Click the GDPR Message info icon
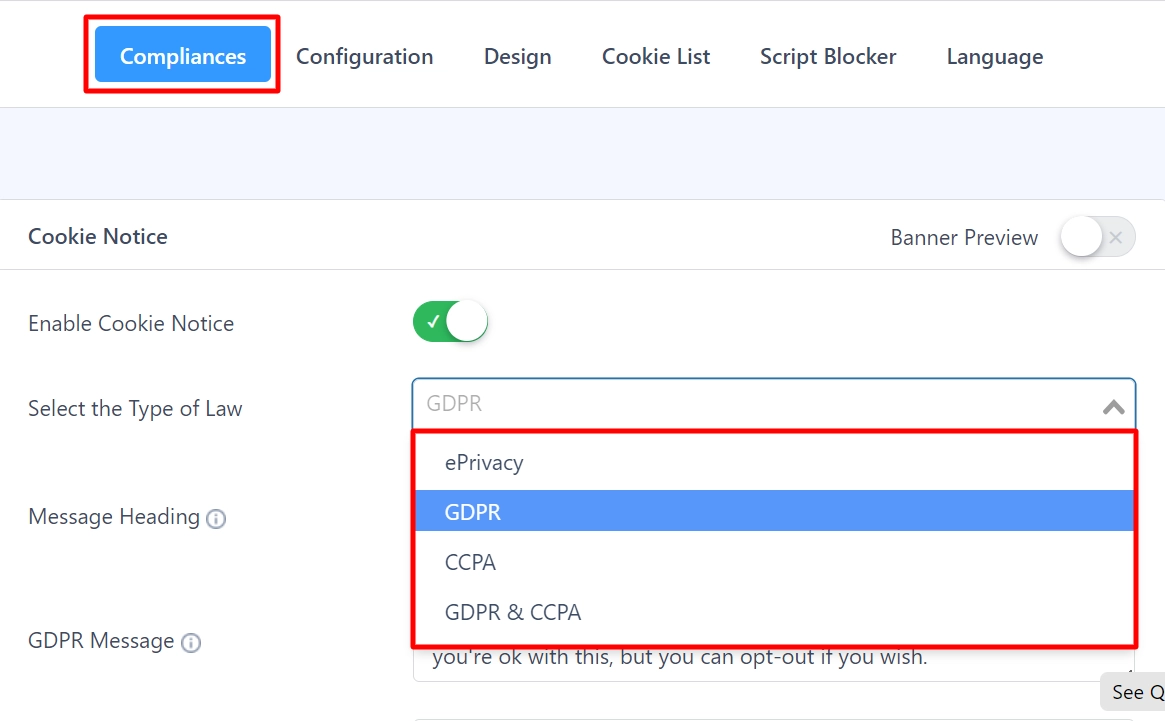Image resolution: width=1165 pixels, height=721 pixels. pos(190,642)
